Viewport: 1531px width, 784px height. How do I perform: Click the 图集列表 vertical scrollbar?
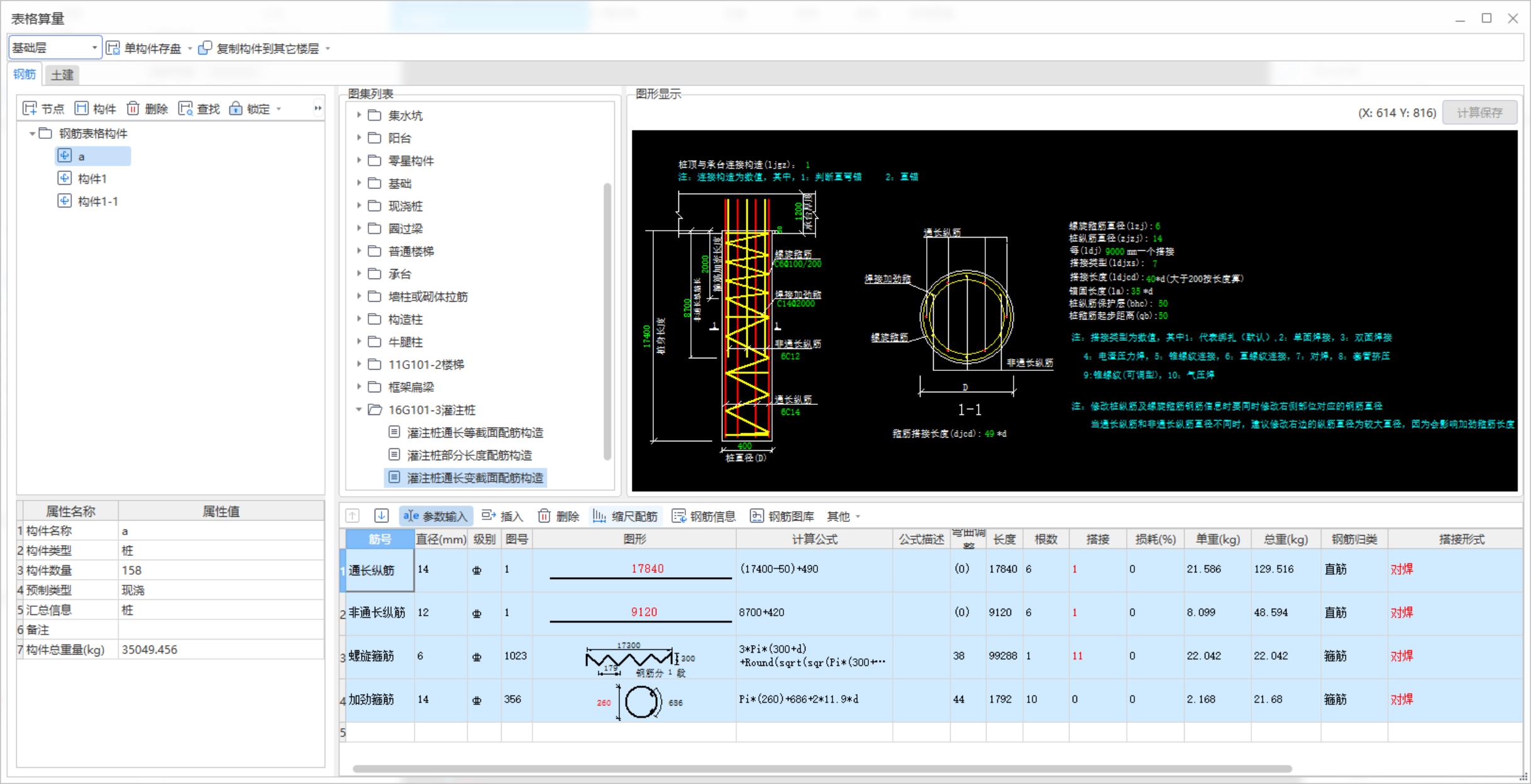point(607,321)
